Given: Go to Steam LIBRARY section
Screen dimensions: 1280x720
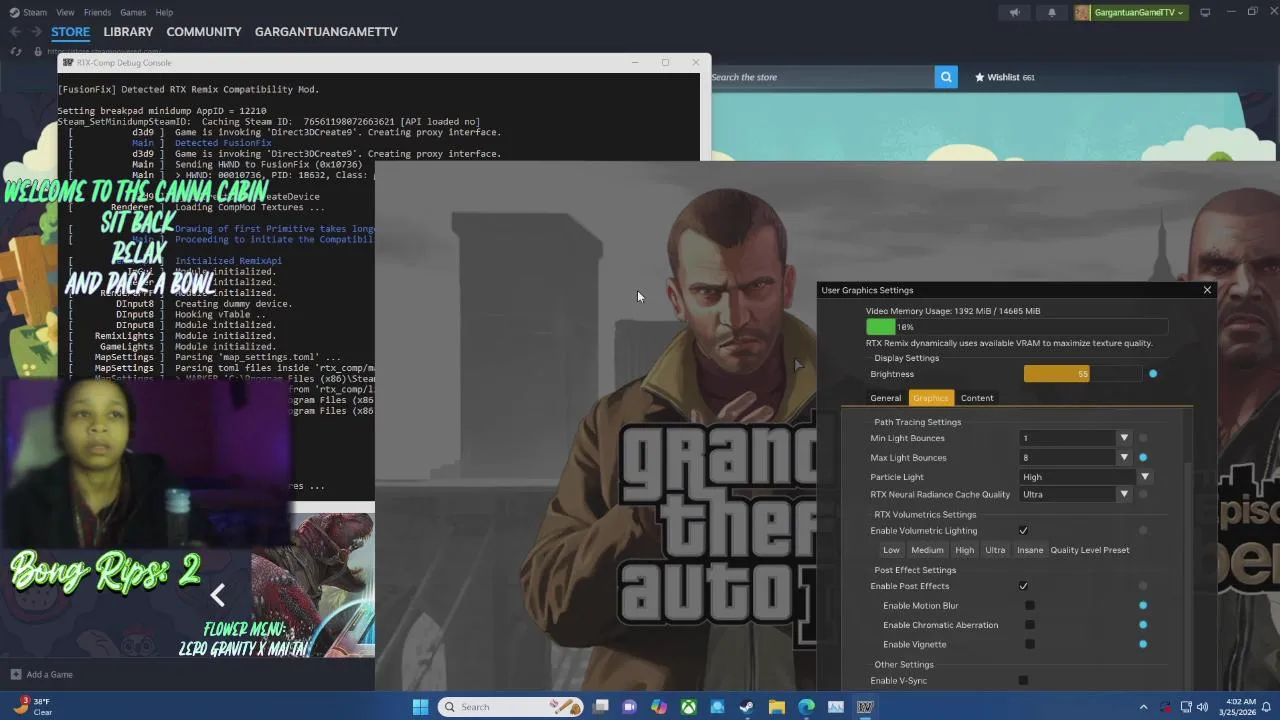Looking at the screenshot, I should point(128,32).
